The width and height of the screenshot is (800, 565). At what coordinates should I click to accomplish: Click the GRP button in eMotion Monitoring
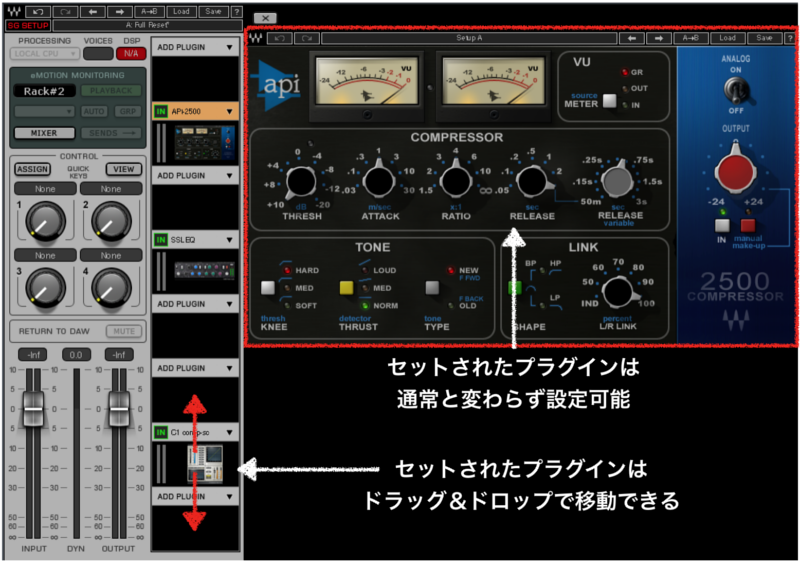click(x=128, y=111)
